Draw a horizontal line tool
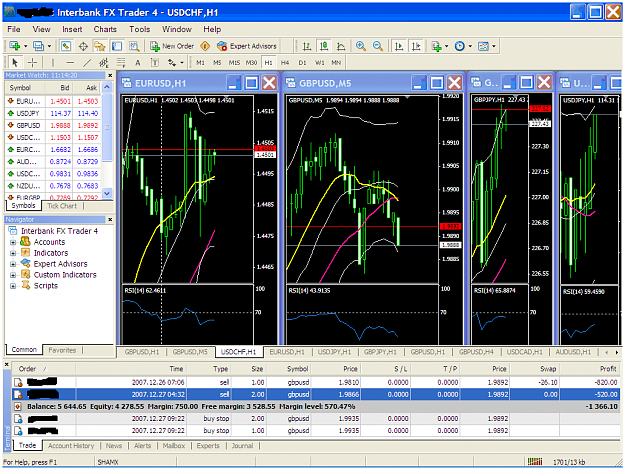625x470 pixels. point(70,63)
